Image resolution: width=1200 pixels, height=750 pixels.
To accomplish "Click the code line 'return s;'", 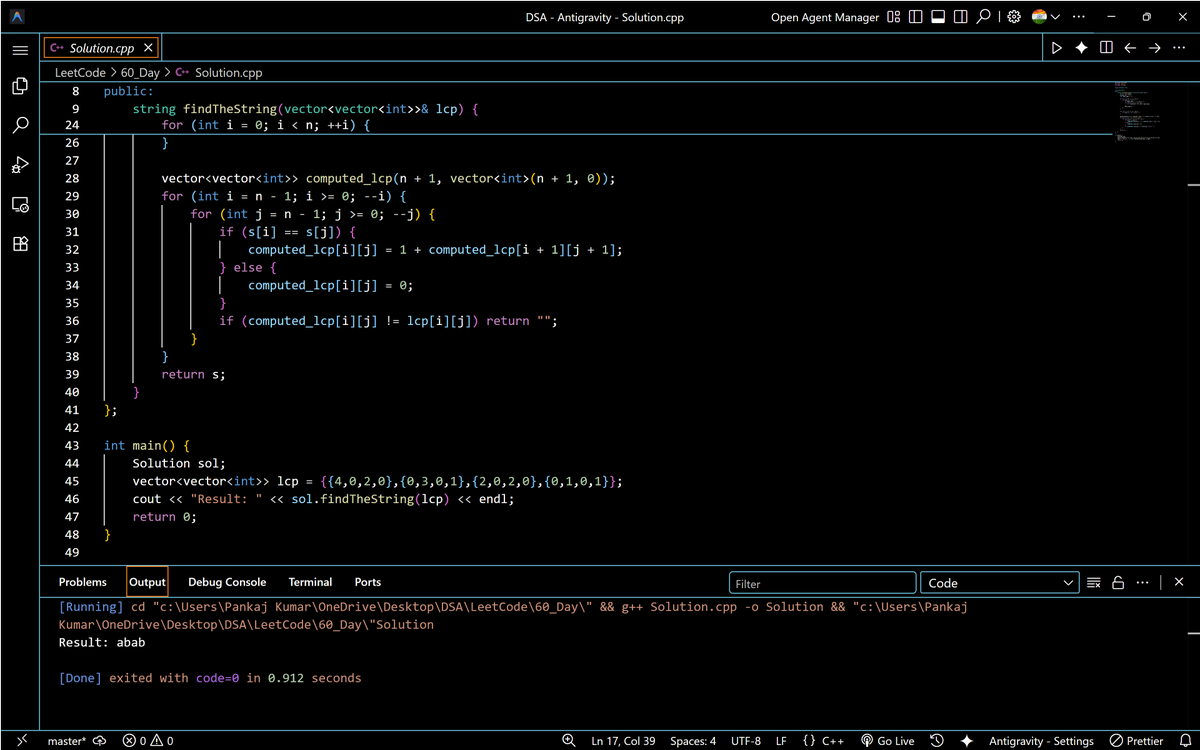I will click(x=193, y=374).
